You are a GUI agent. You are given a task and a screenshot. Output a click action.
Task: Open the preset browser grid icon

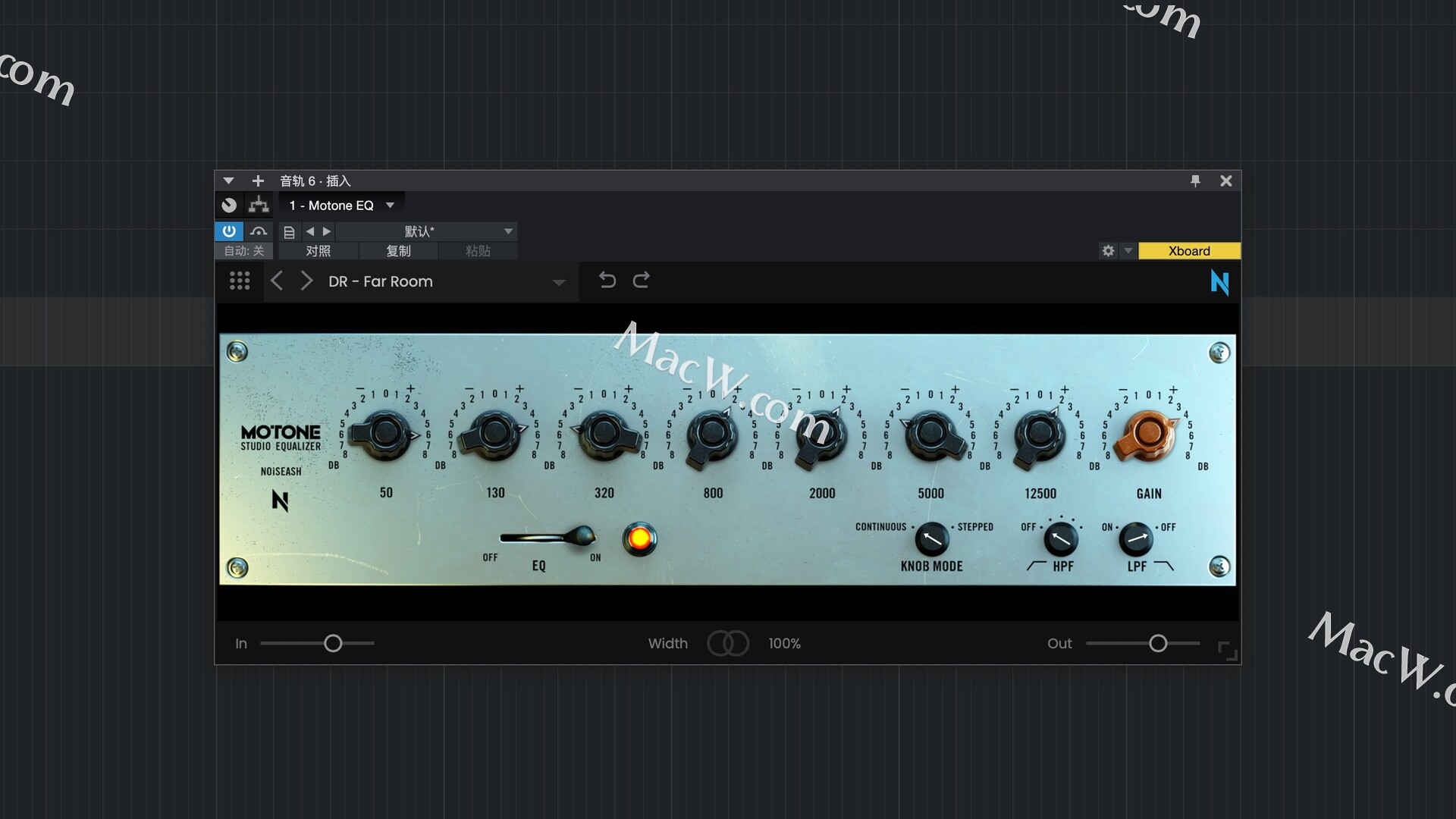[x=240, y=281]
